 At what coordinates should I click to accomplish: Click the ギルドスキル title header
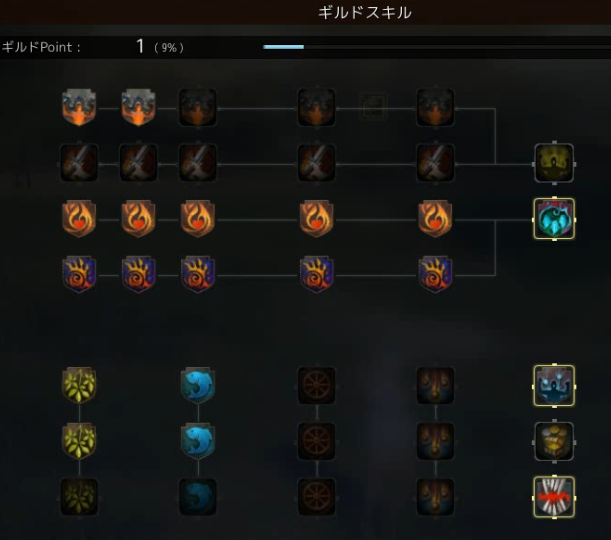tap(364, 12)
